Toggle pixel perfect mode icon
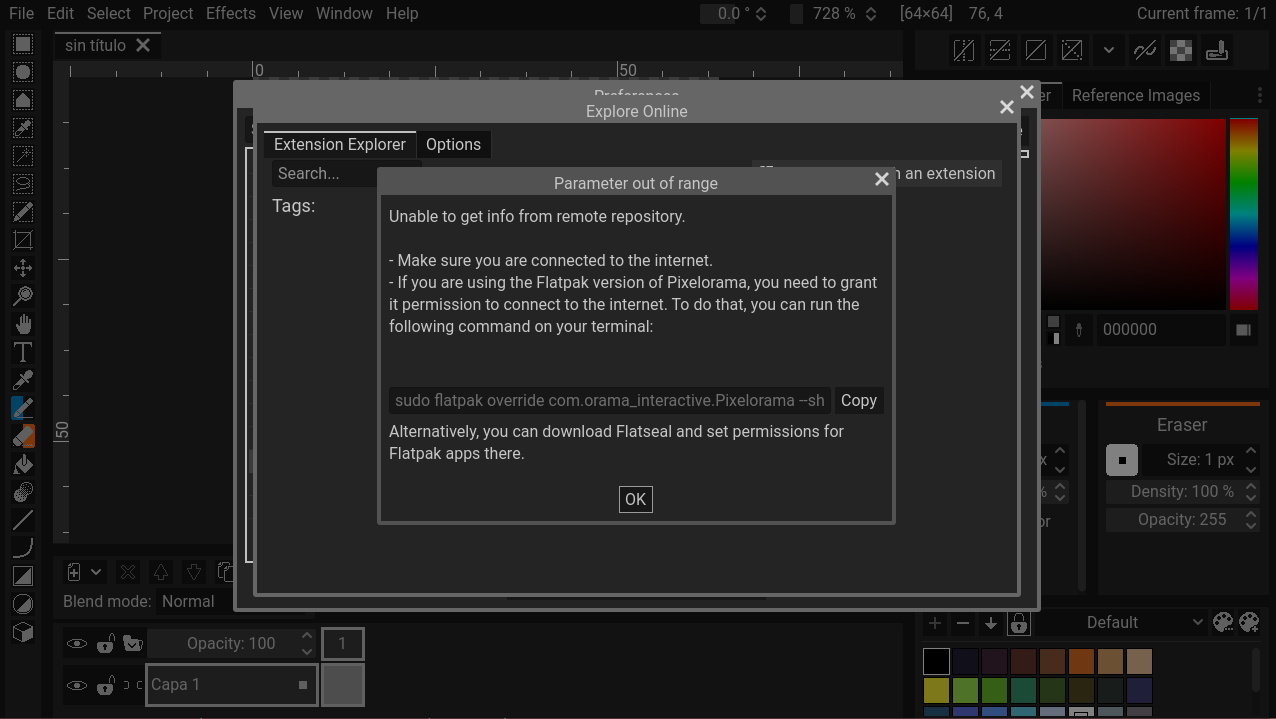Screen dimensions: 1276x719 pos(1145,50)
